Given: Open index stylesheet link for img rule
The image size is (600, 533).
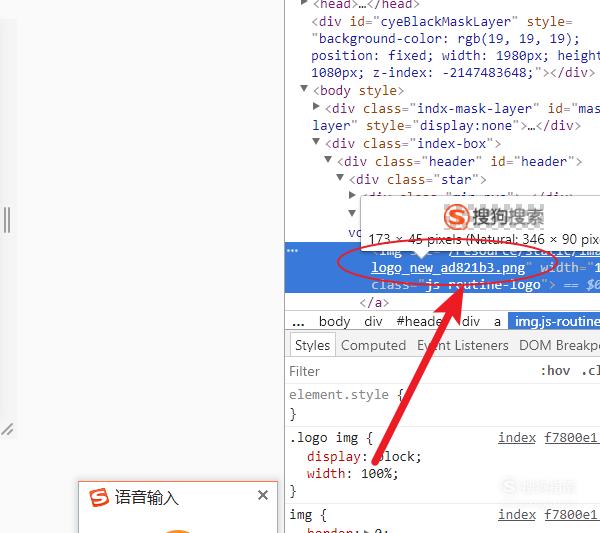Looking at the screenshot, I should [x=547, y=515].
